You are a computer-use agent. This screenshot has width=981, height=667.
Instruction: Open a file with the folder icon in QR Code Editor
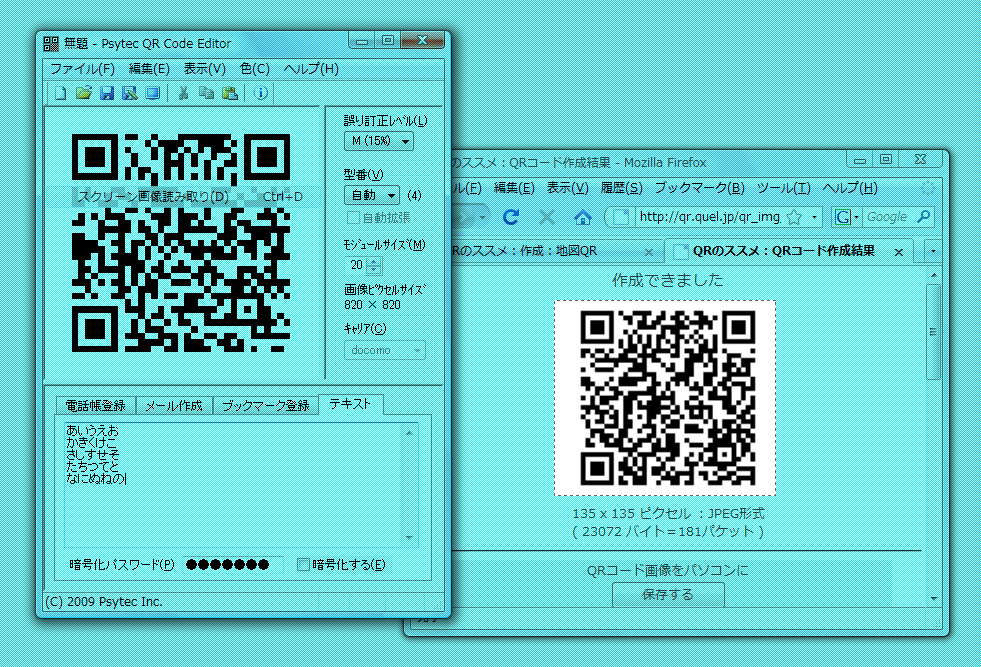coord(83,93)
